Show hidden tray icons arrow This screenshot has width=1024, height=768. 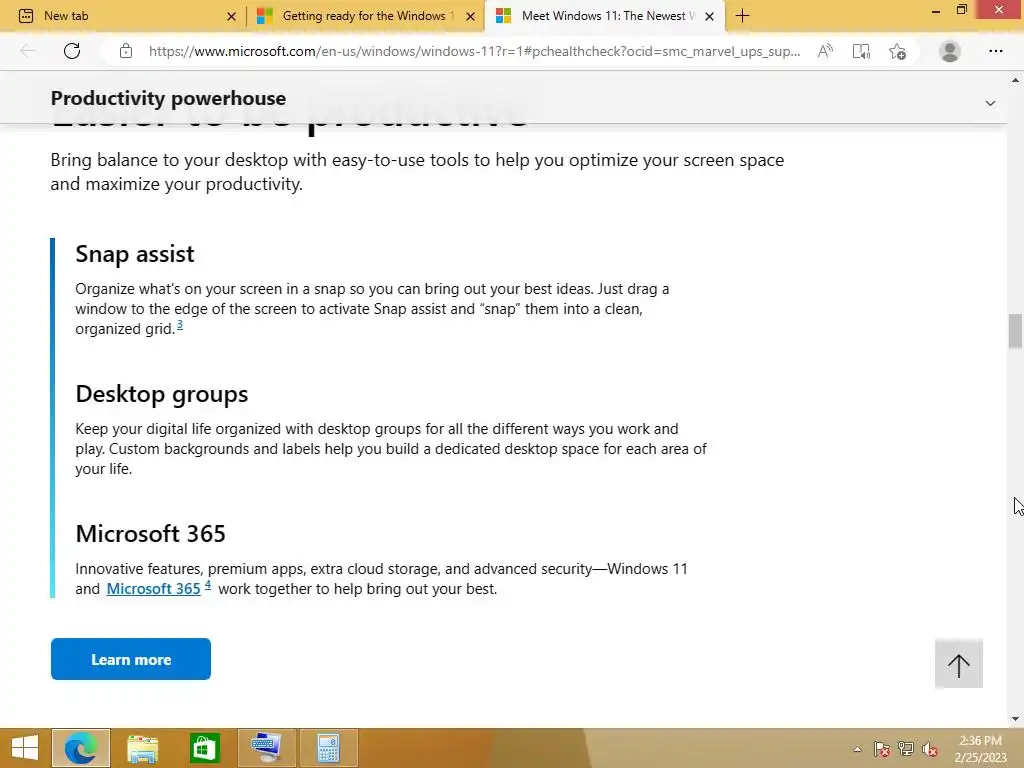coord(857,749)
